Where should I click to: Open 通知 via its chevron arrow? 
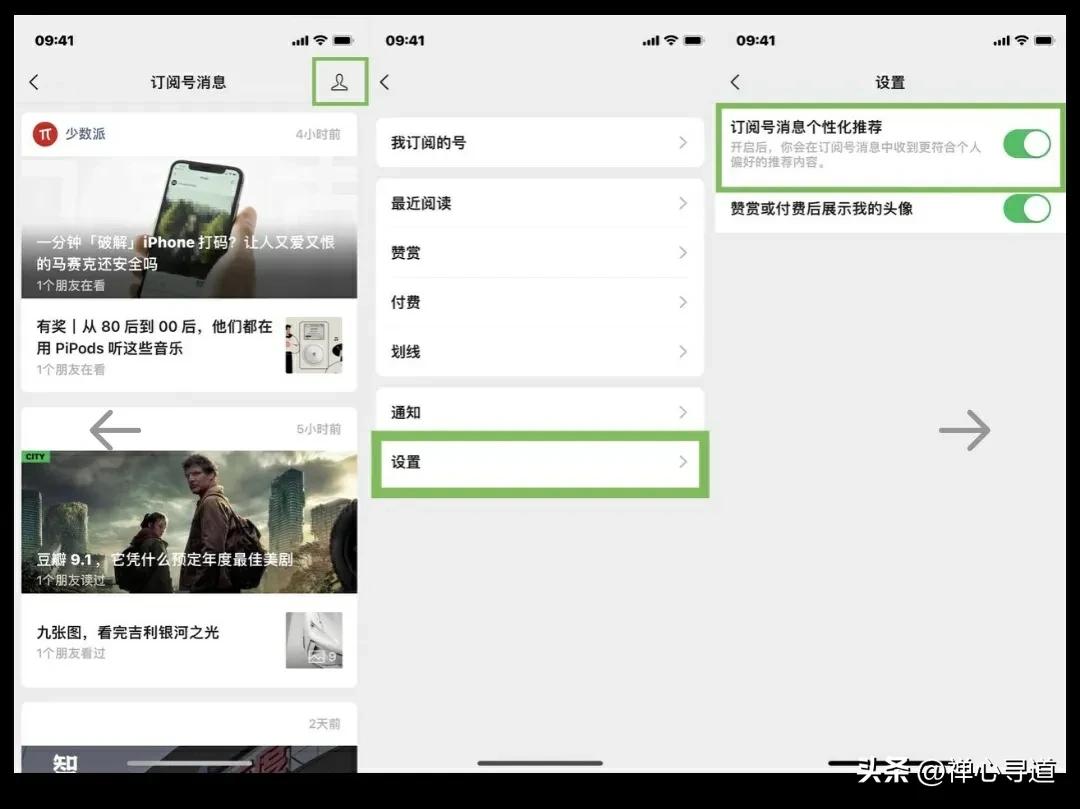tap(683, 412)
